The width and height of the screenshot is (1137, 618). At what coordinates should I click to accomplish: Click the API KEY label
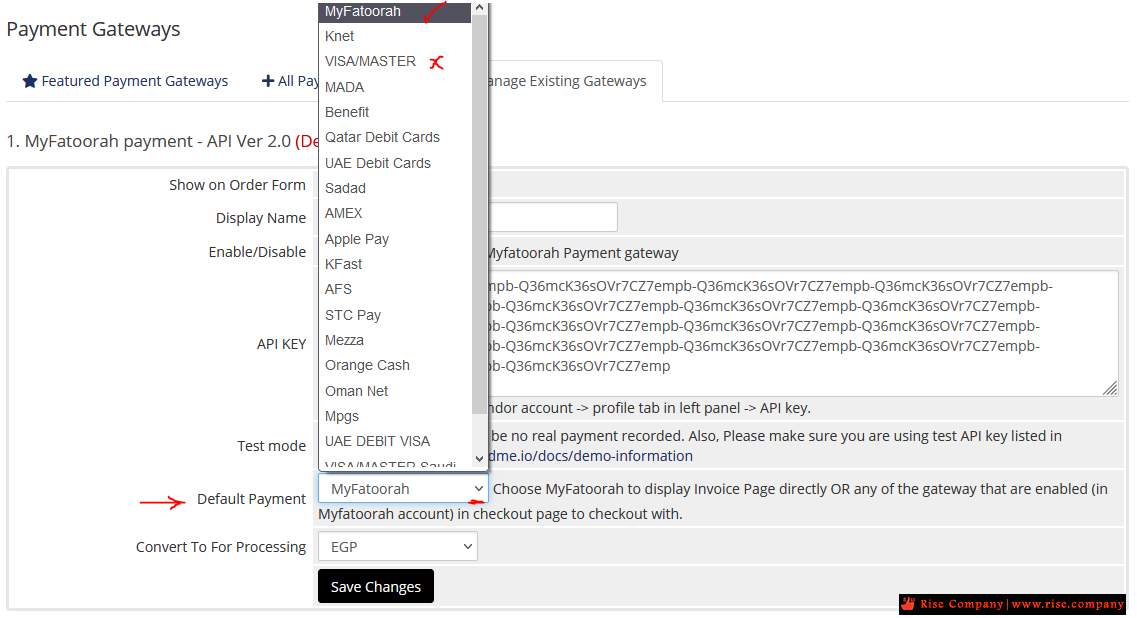pos(281,344)
